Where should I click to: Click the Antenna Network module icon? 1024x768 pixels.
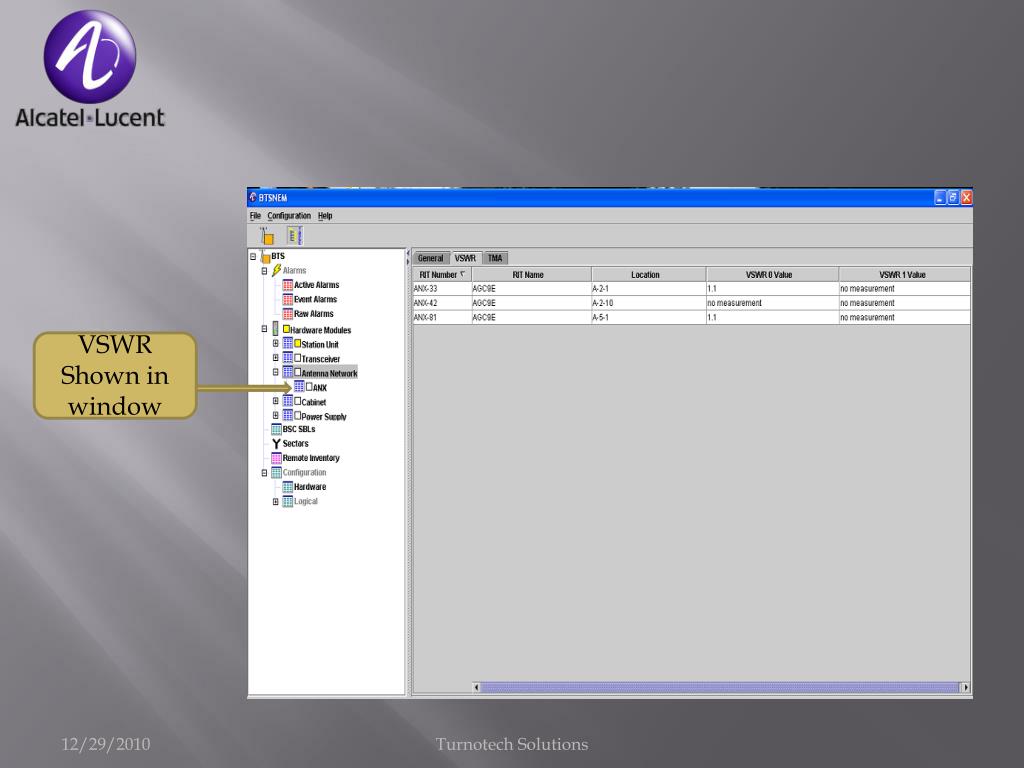pyautogui.click(x=287, y=372)
